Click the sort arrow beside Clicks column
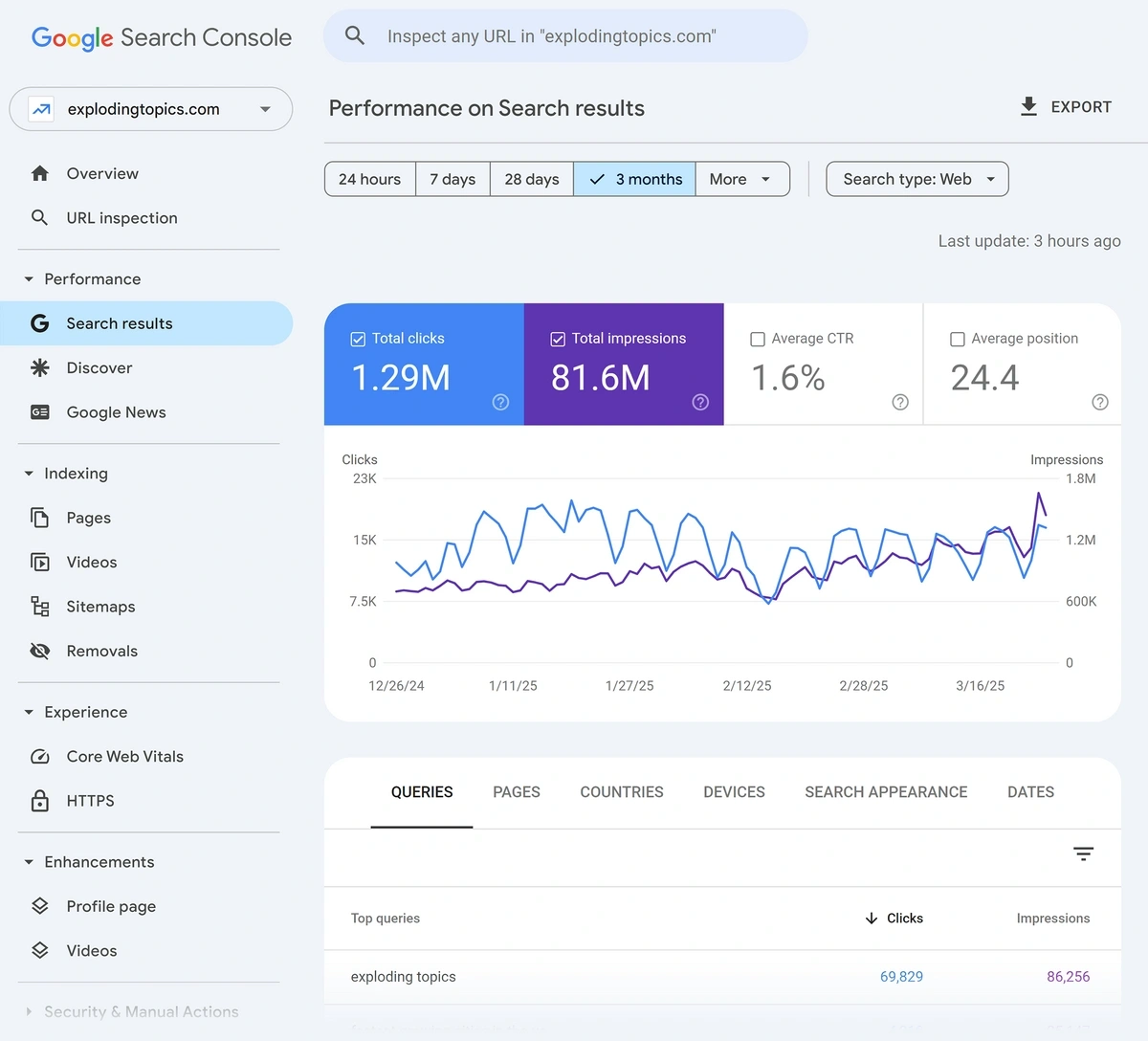The height and width of the screenshot is (1041, 1148). pos(872,918)
